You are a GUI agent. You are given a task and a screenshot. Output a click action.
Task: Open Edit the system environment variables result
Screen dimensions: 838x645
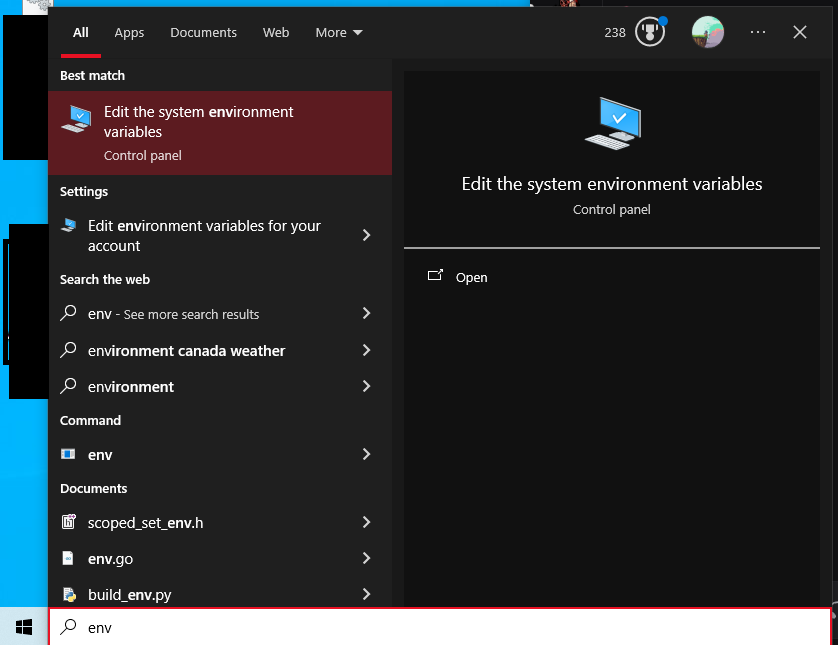[x=220, y=133]
